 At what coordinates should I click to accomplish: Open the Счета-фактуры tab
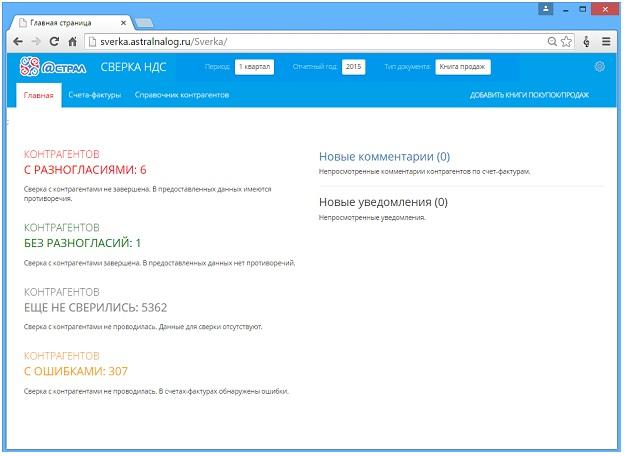(95, 95)
